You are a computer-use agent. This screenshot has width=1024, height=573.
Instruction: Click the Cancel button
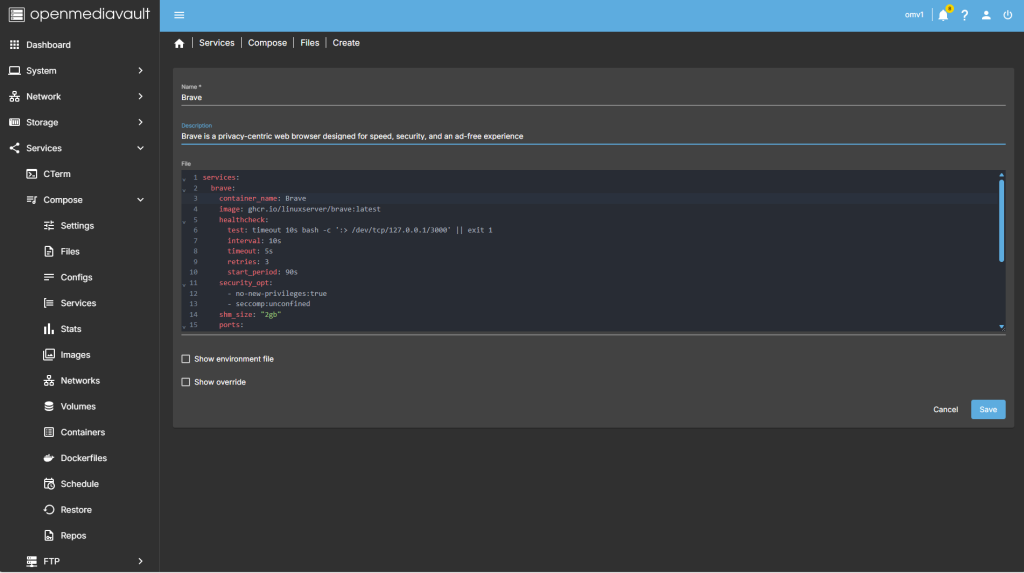(x=945, y=410)
